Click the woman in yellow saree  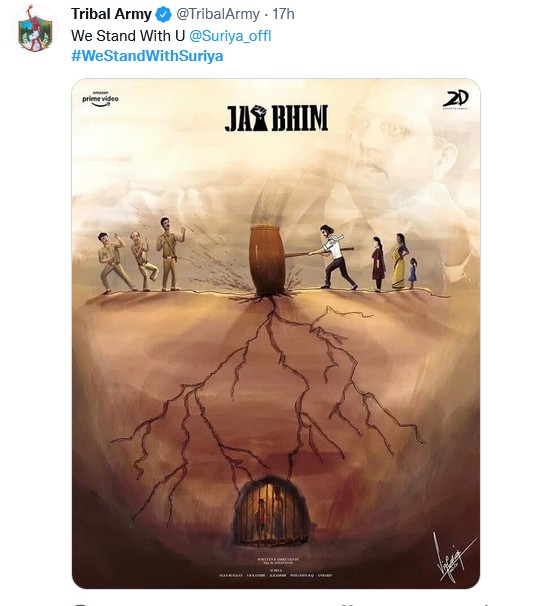[x=400, y=261]
